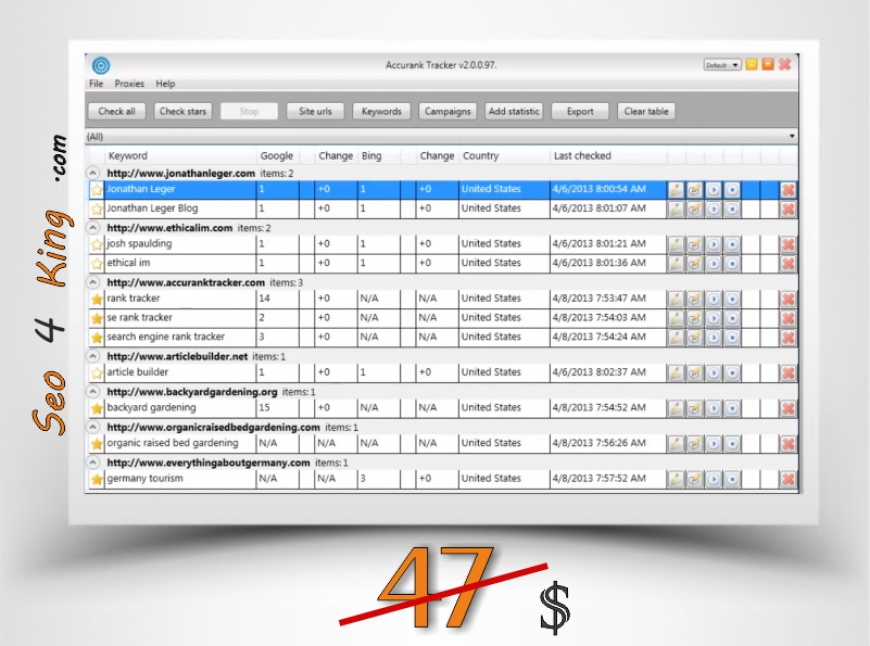Collapse the ethicalim.com group
870x646 pixels.
[x=93, y=228]
